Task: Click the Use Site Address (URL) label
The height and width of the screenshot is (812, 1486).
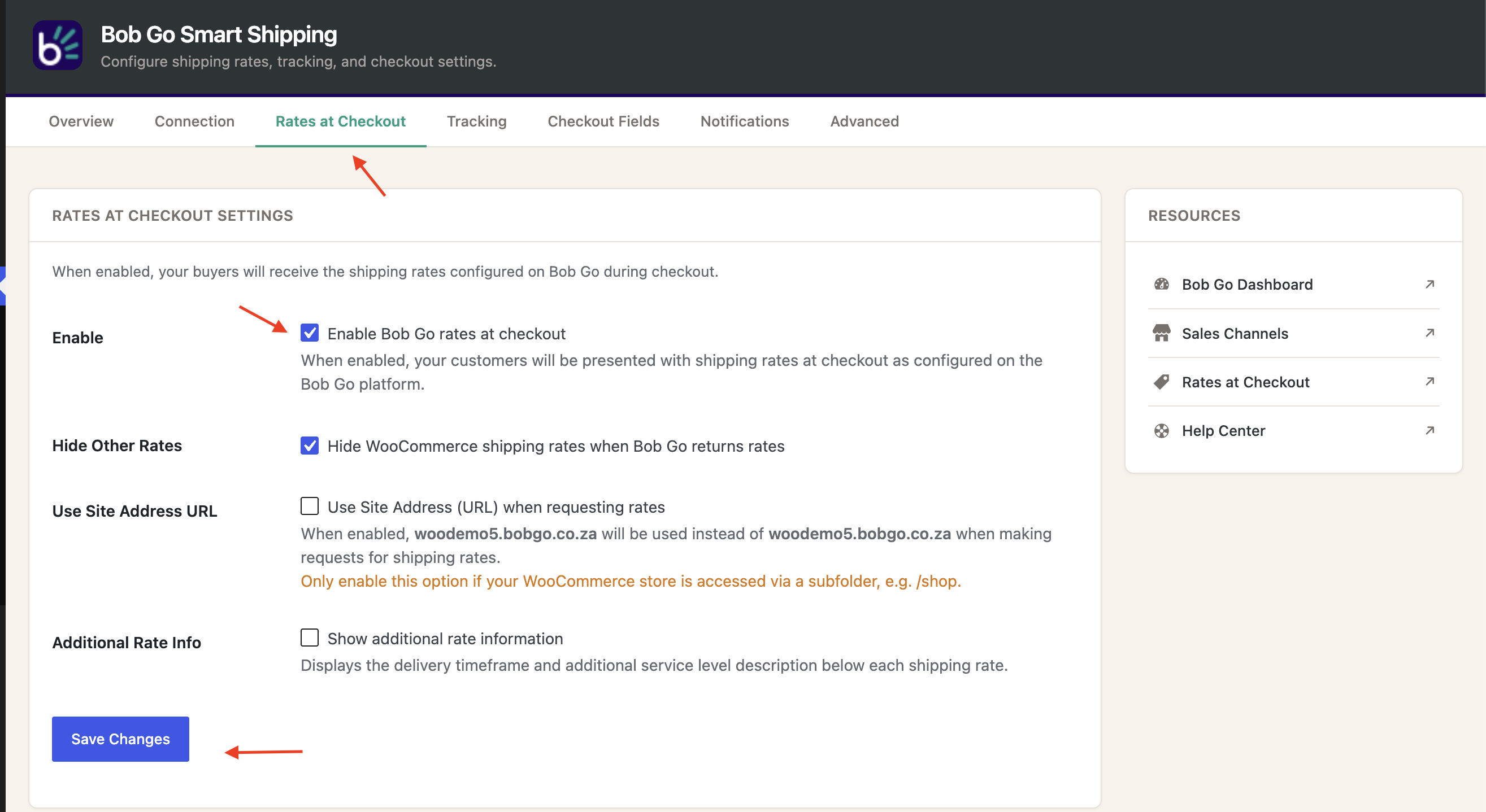Action: [x=496, y=507]
